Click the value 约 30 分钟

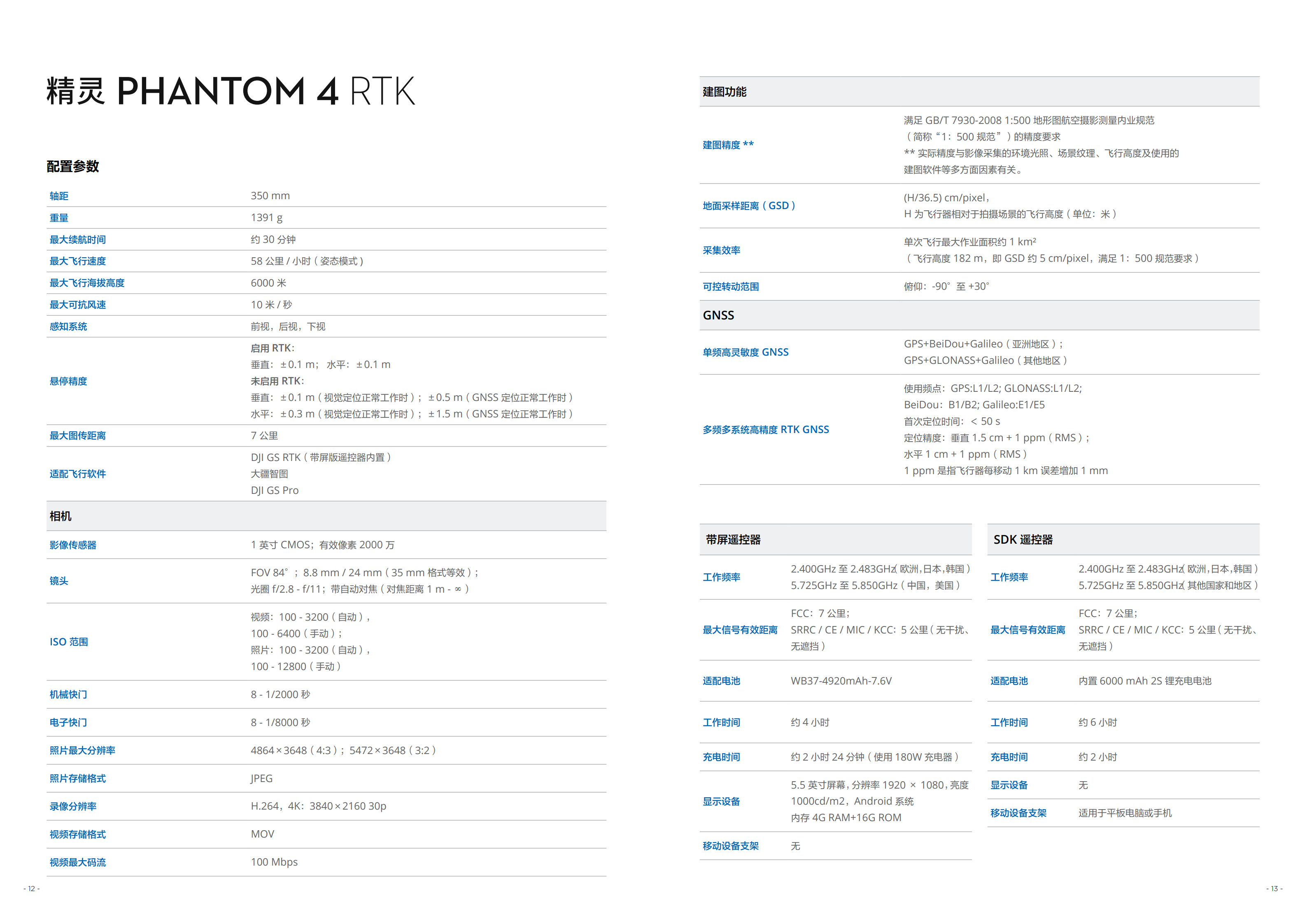click(x=273, y=240)
